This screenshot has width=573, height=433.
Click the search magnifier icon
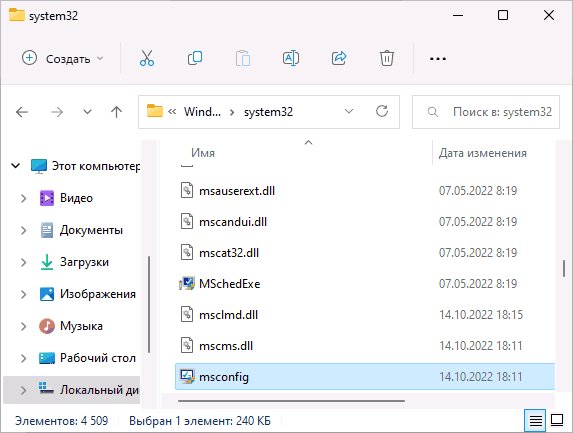click(x=433, y=112)
